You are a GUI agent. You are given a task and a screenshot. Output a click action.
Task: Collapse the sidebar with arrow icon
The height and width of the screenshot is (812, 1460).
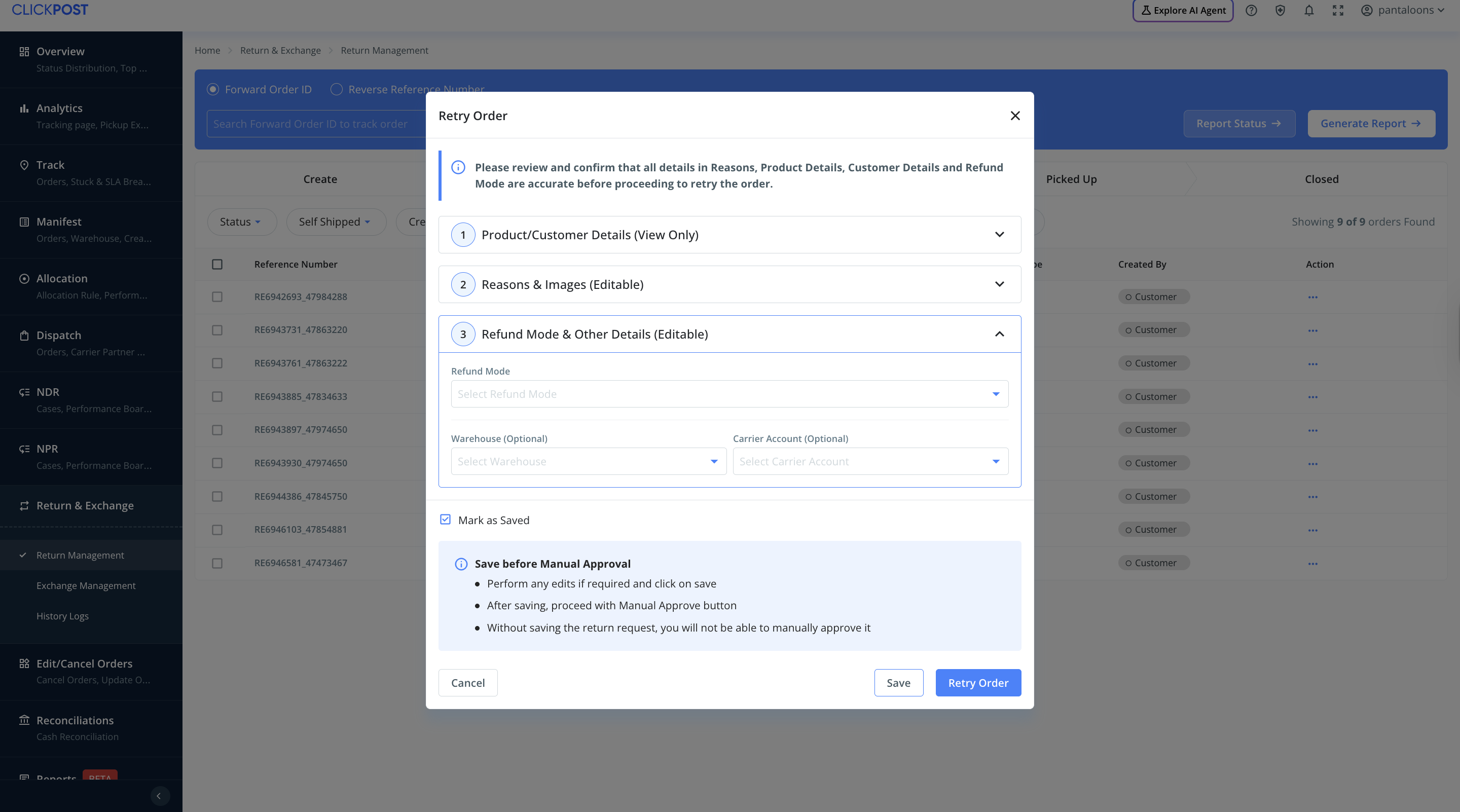(x=159, y=796)
